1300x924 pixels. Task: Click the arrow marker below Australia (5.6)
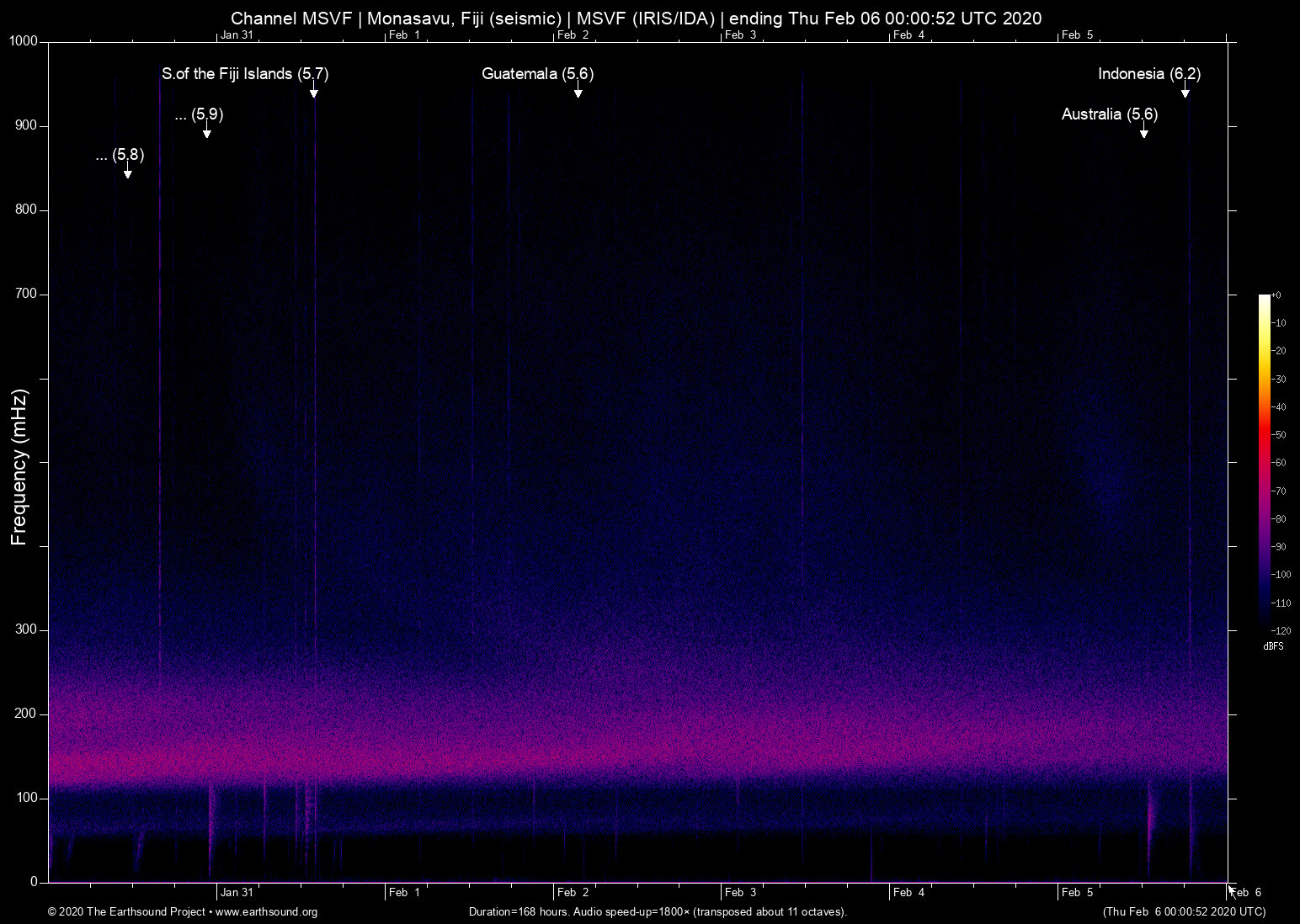pyautogui.click(x=1143, y=130)
